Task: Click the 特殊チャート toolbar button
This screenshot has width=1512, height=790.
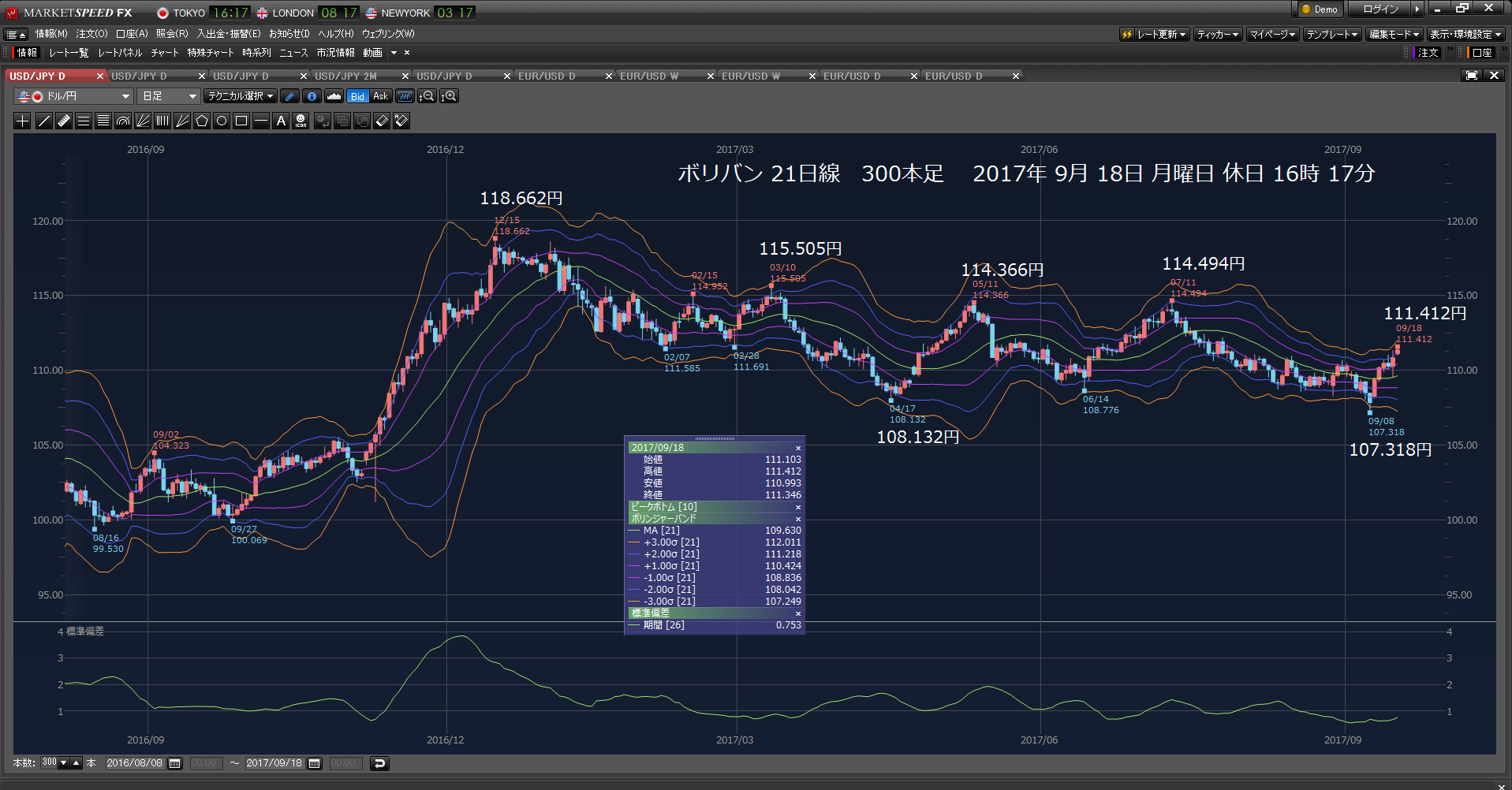Action: [x=211, y=53]
